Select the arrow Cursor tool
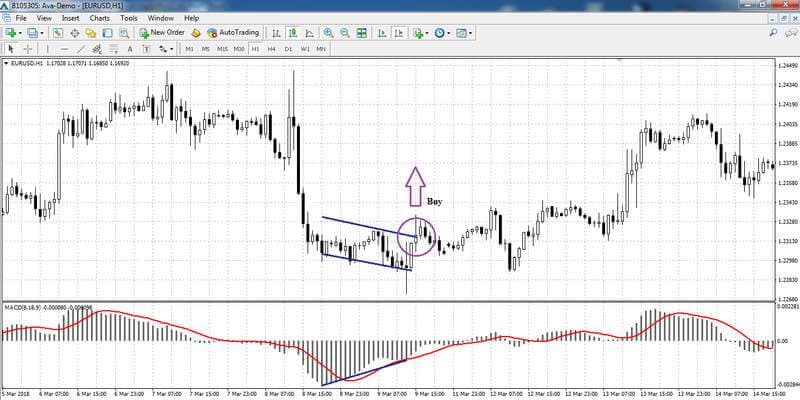The height and width of the screenshot is (400, 800). click(12, 49)
